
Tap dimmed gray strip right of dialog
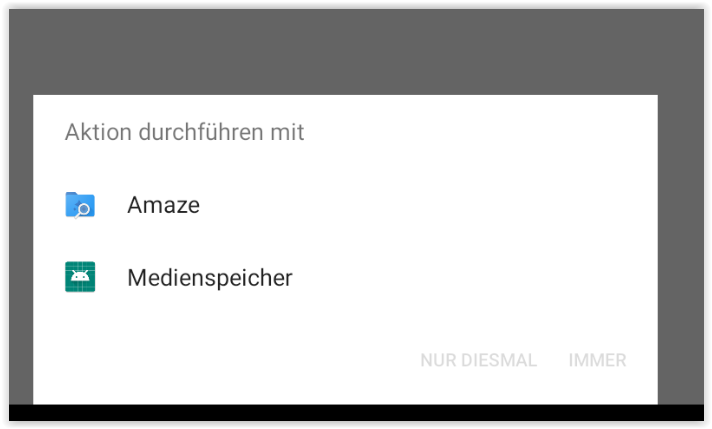coord(681,250)
